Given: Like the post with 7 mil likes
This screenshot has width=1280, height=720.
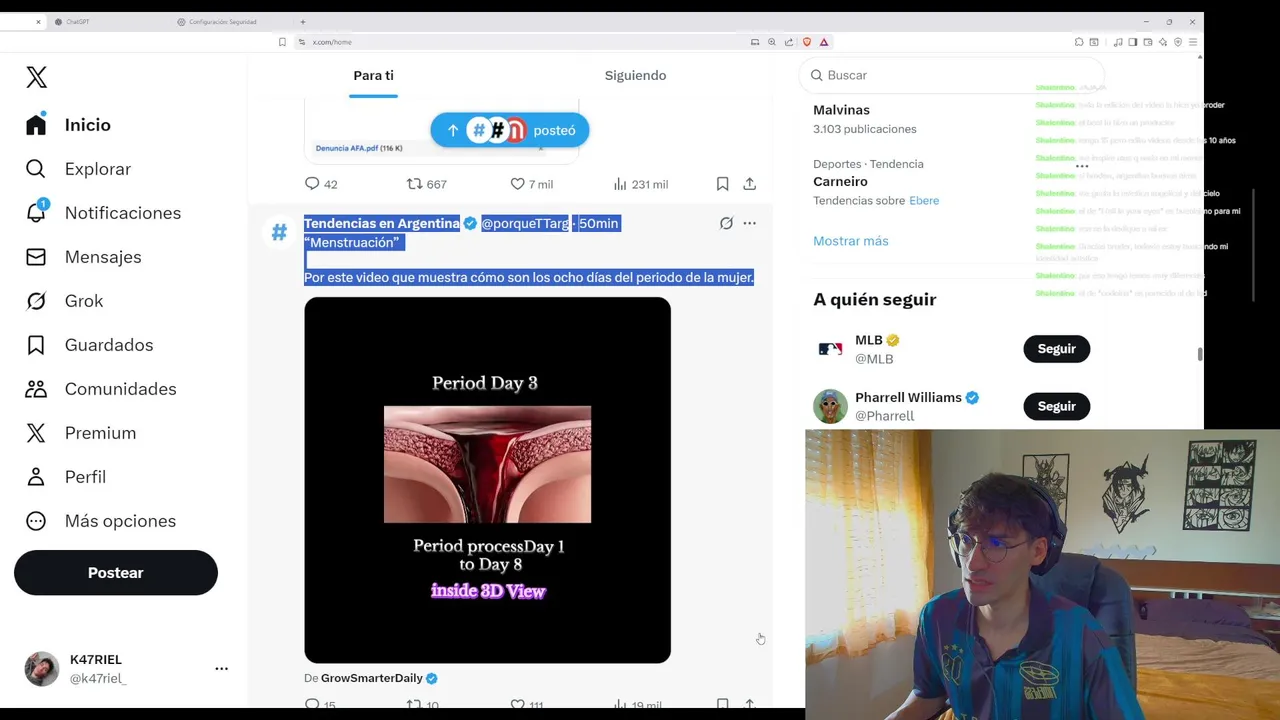Looking at the screenshot, I should click(531, 184).
